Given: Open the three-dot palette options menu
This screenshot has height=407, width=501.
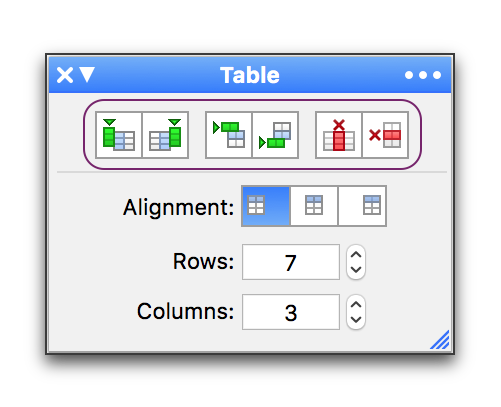Looking at the screenshot, I should [423, 75].
